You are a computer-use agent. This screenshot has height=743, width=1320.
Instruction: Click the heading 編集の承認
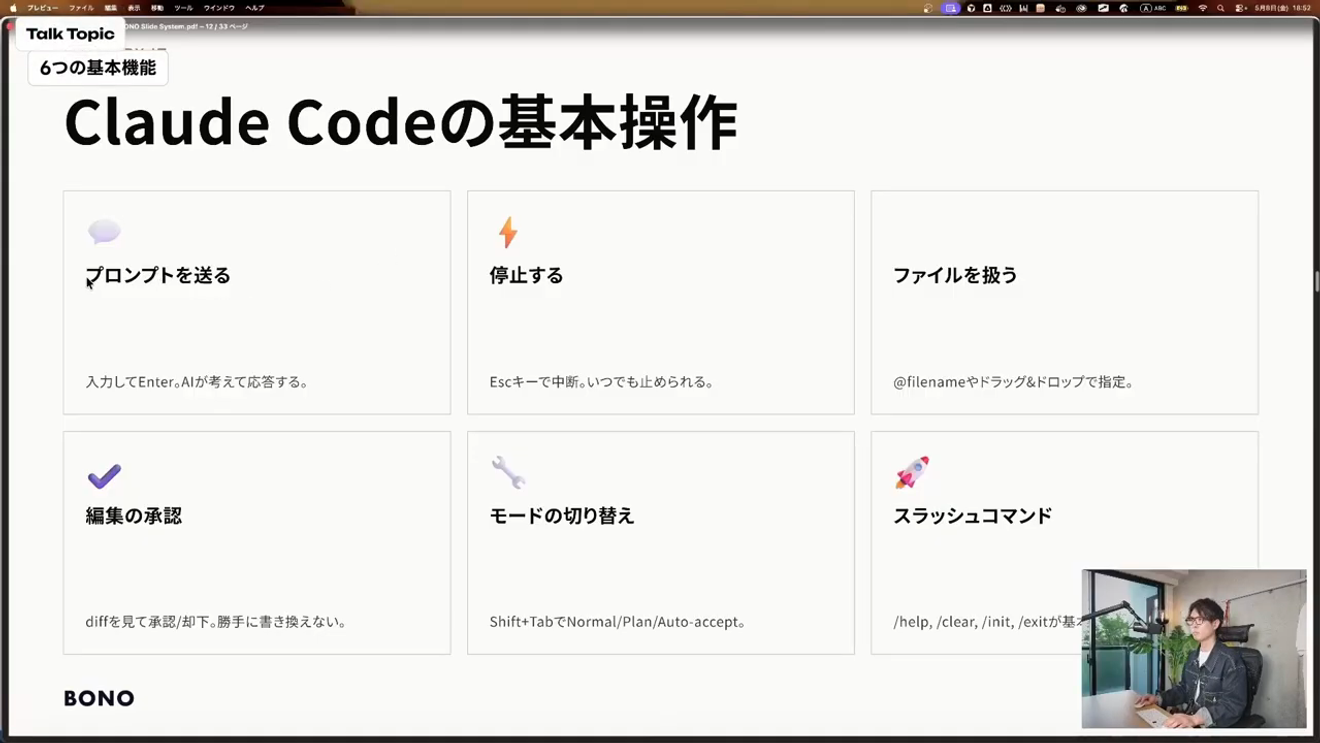[x=134, y=516]
